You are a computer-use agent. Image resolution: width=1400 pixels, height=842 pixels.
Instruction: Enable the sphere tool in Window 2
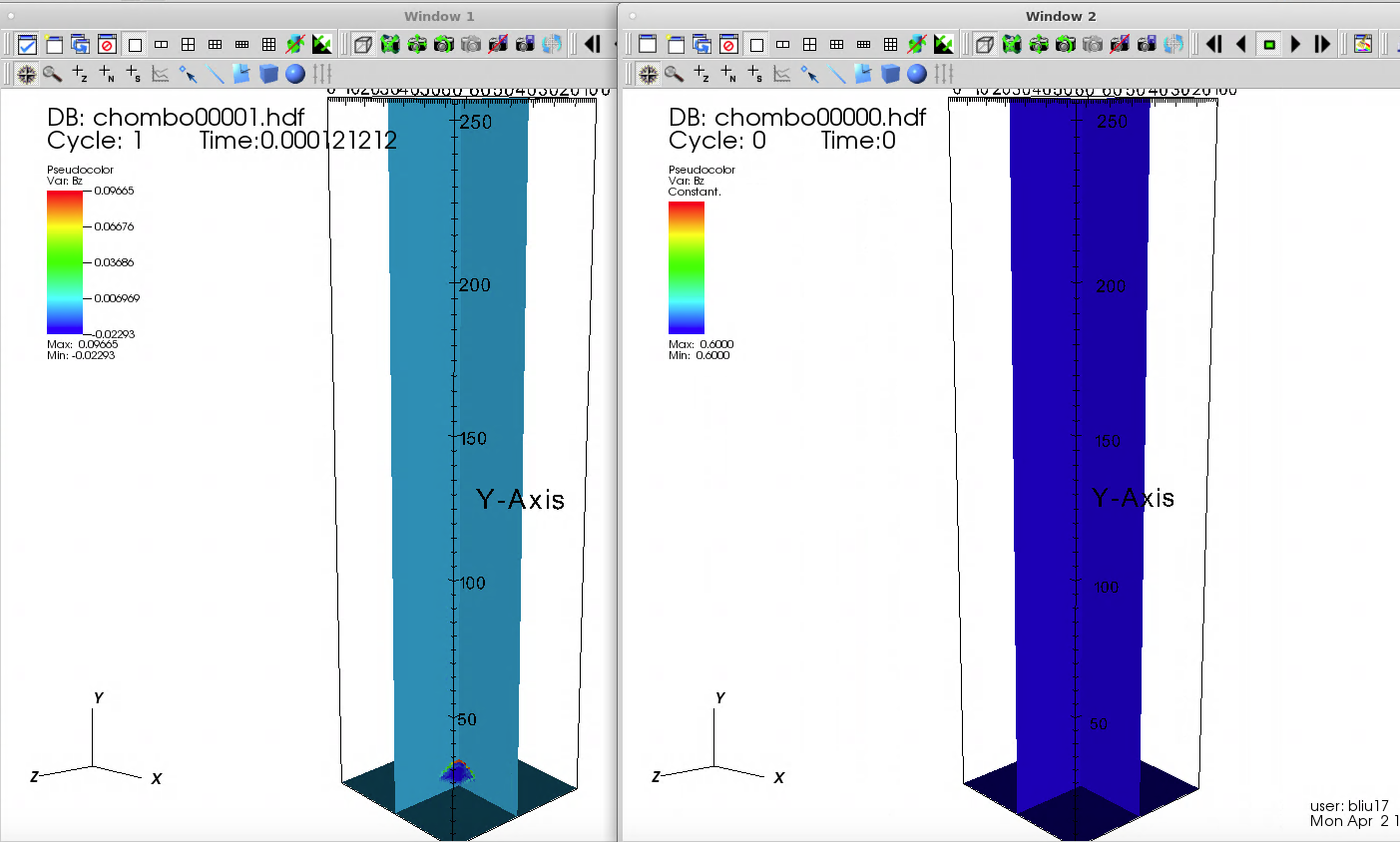[x=917, y=74]
